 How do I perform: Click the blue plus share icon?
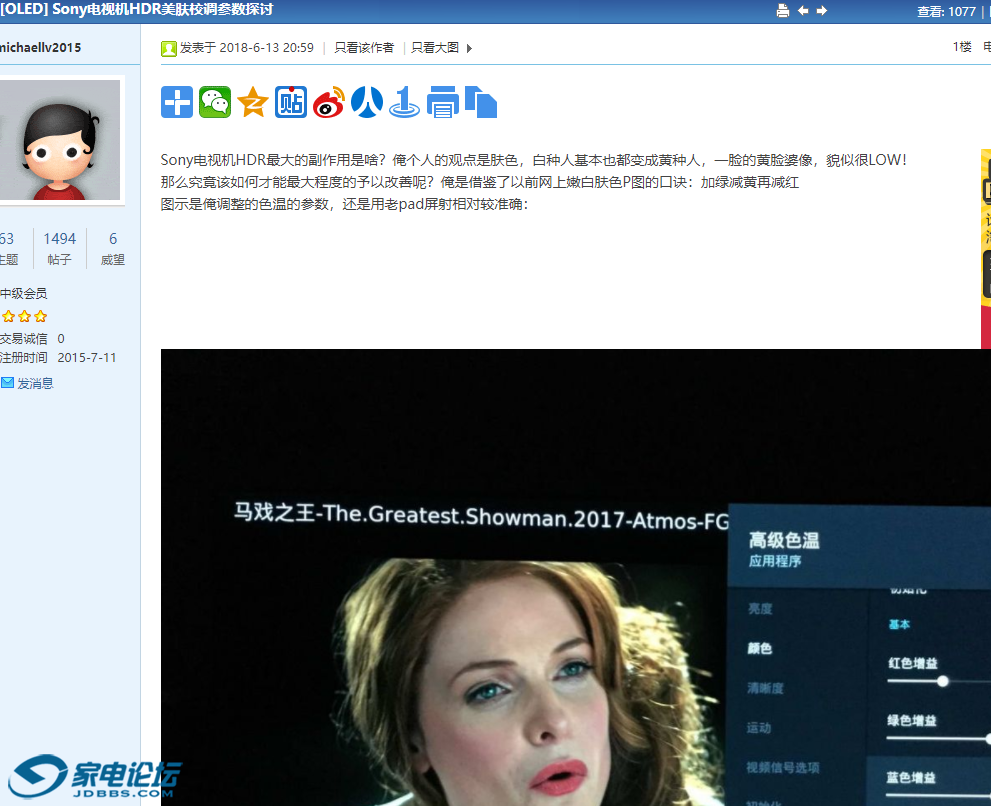click(177, 102)
